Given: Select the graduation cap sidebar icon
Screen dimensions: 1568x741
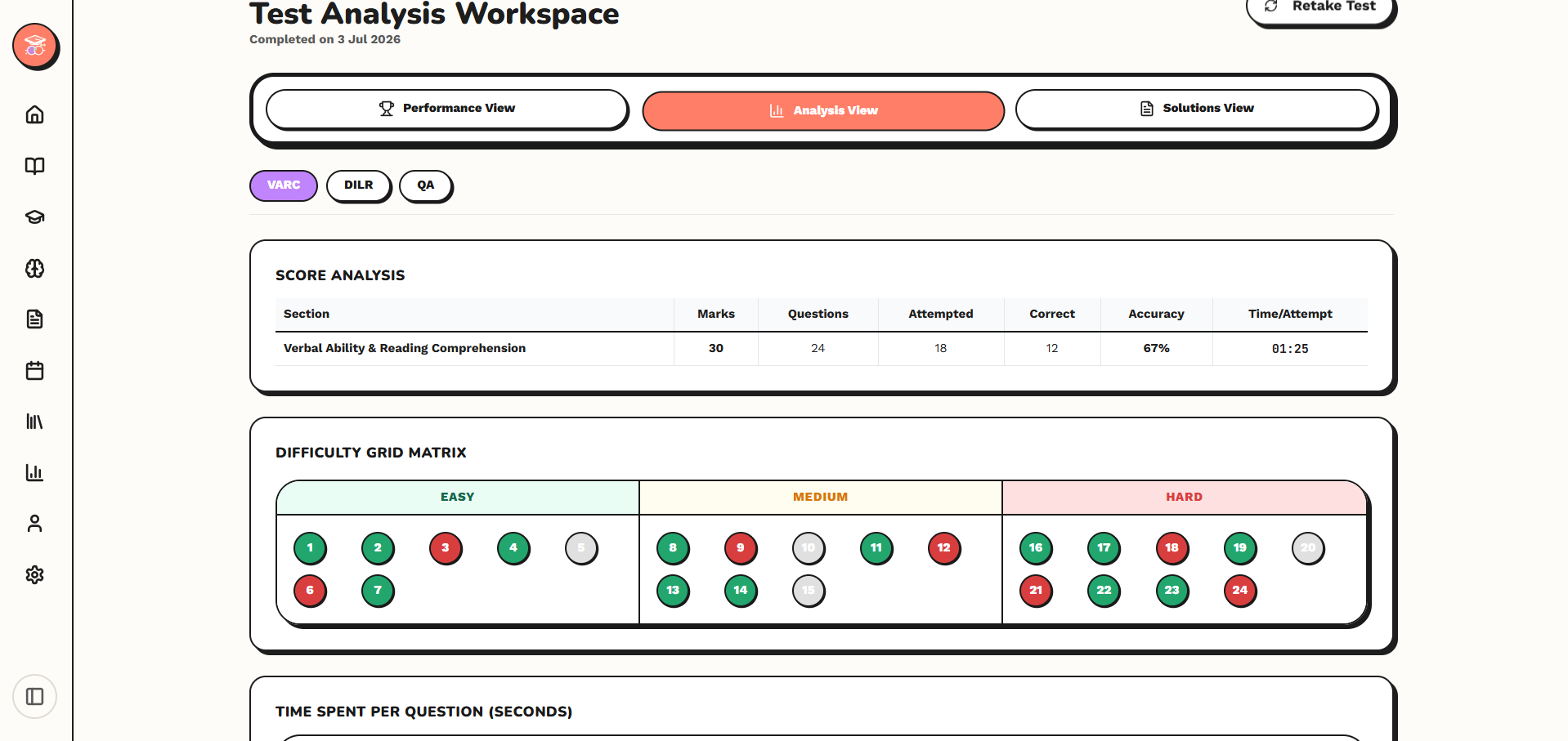Looking at the screenshot, I should tap(34, 217).
